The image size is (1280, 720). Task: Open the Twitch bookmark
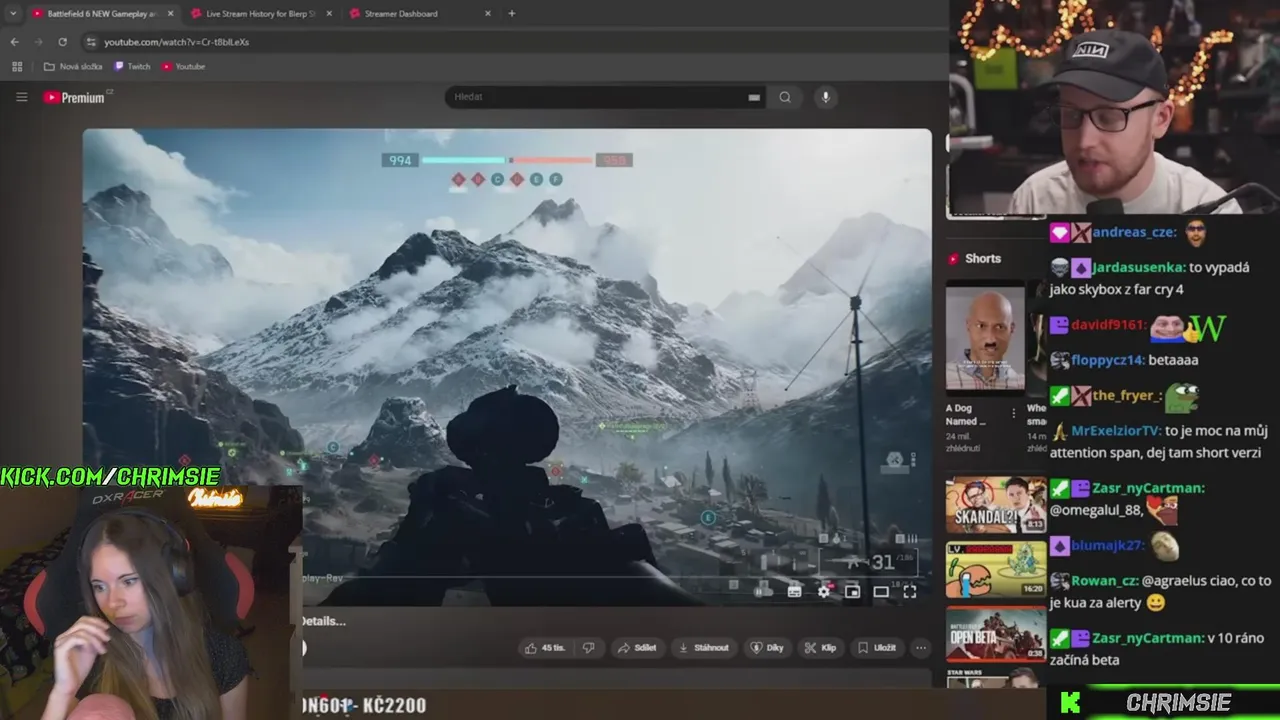[132, 66]
